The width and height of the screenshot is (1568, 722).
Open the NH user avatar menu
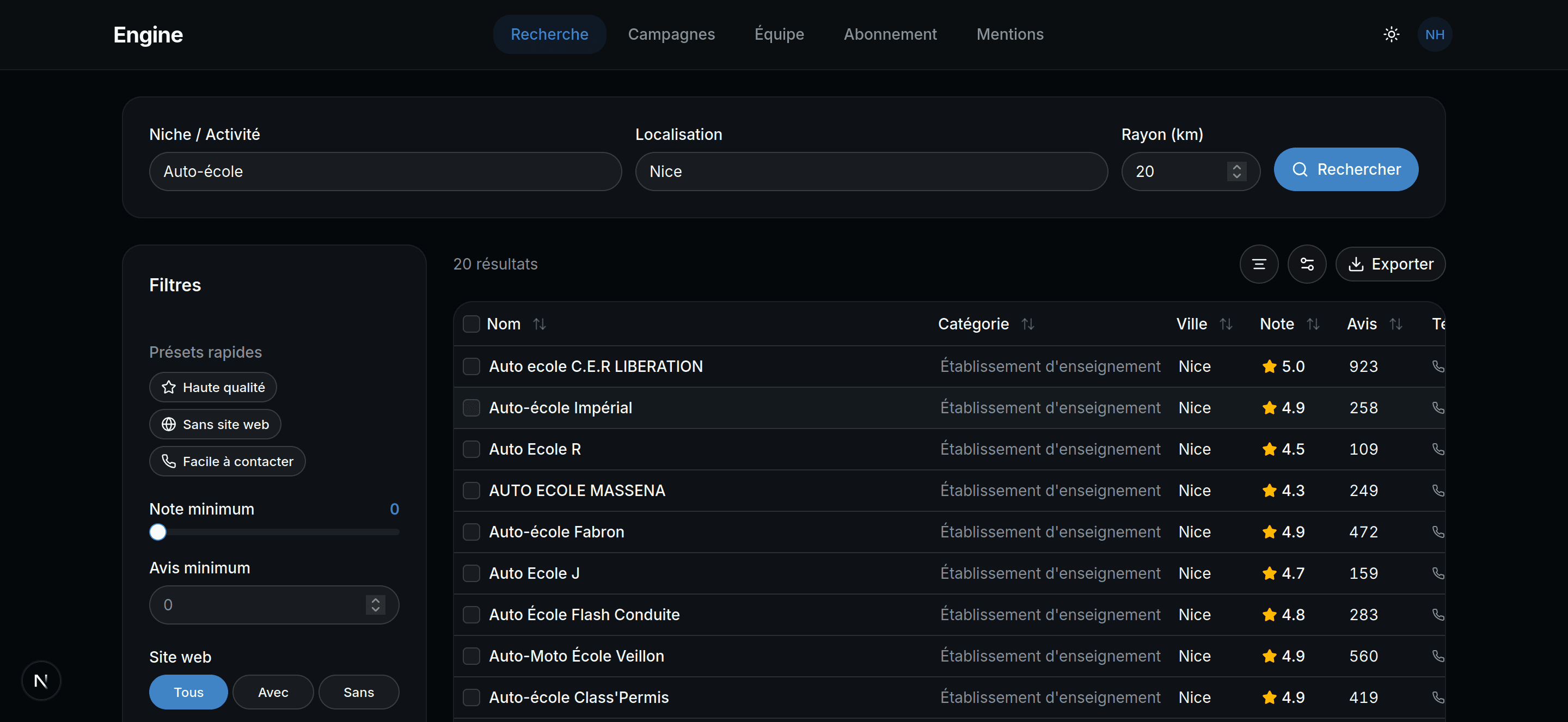tap(1435, 34)
